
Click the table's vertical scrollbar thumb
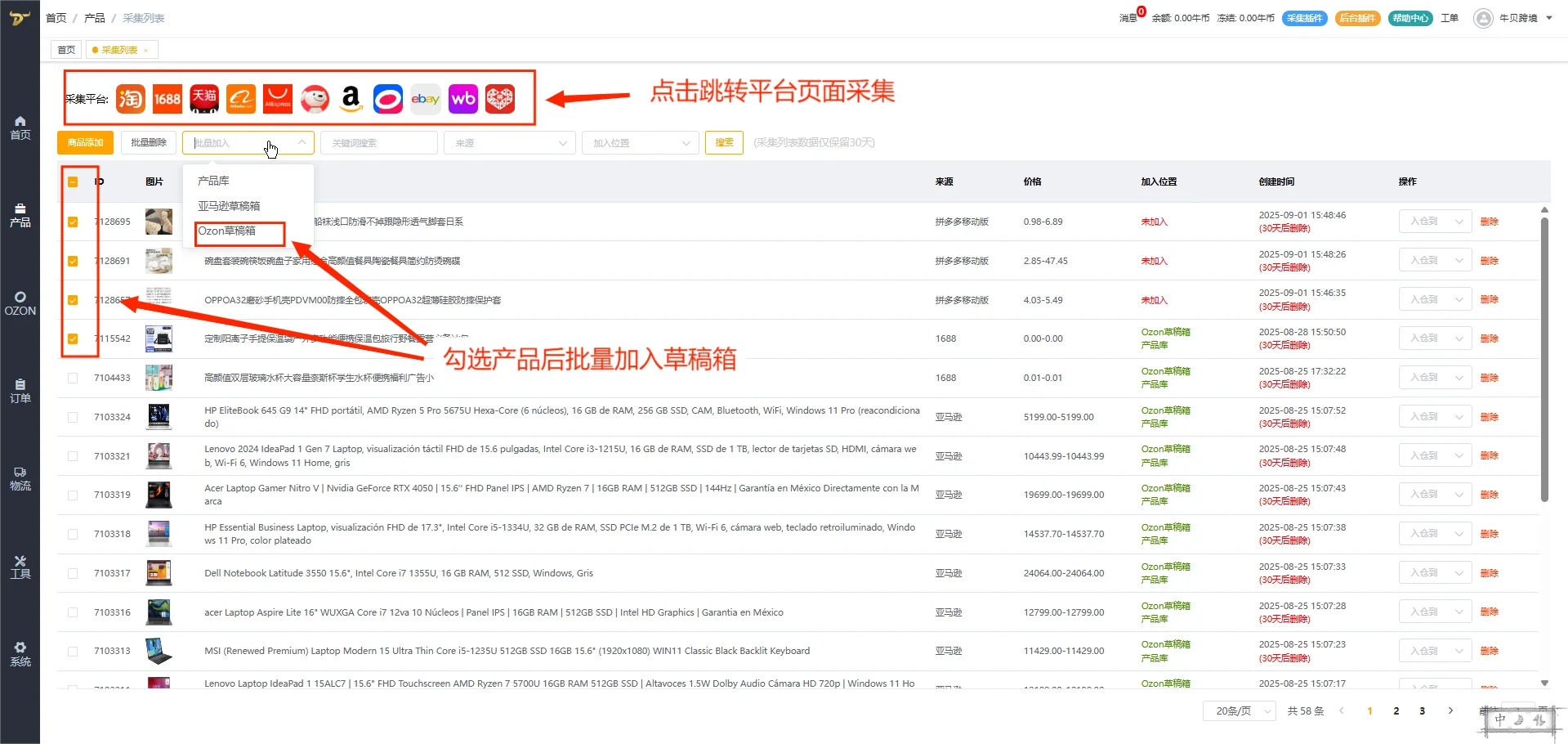click(x=1544, y=360)
